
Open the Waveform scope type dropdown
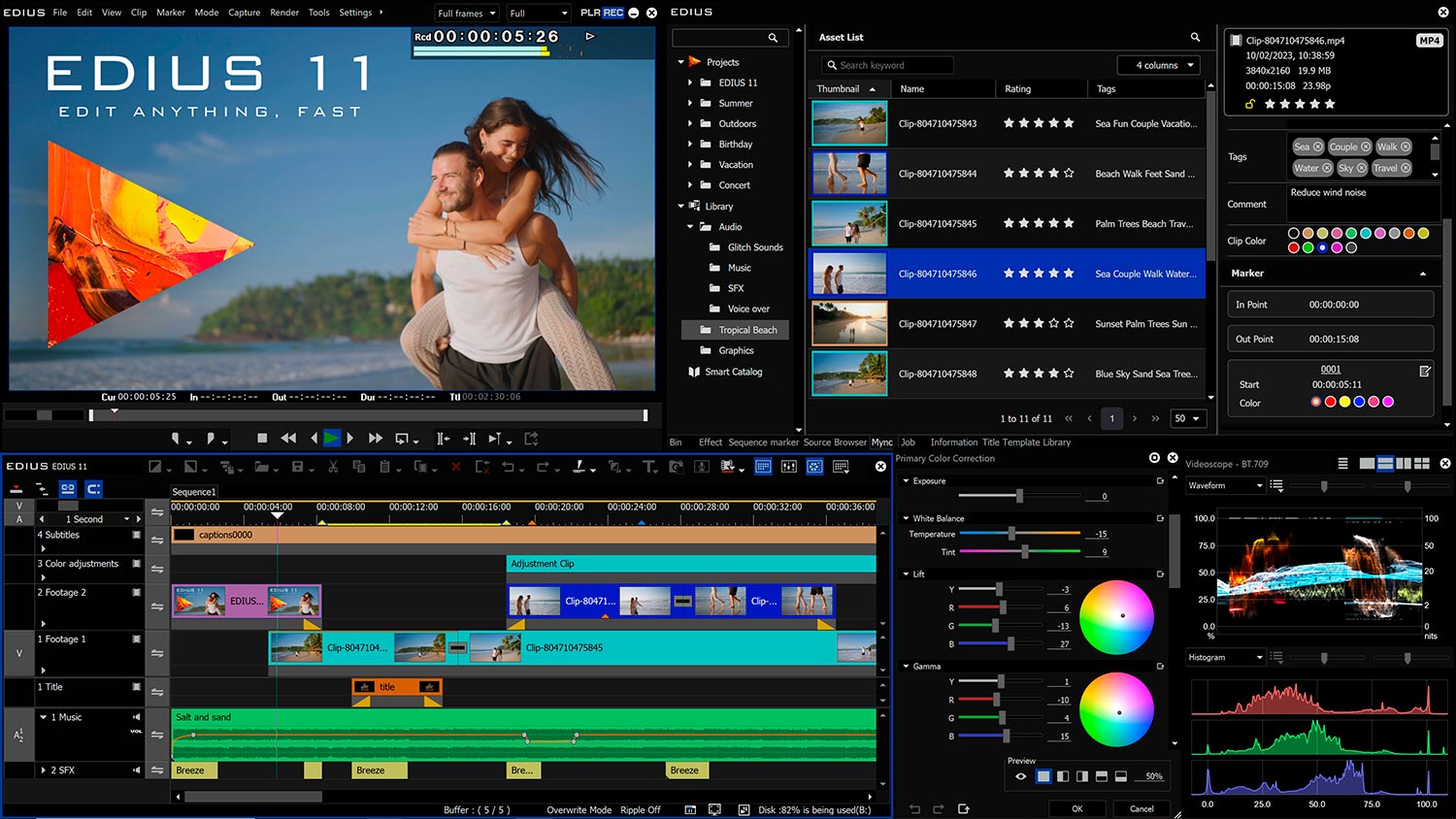click(1226, 485)
